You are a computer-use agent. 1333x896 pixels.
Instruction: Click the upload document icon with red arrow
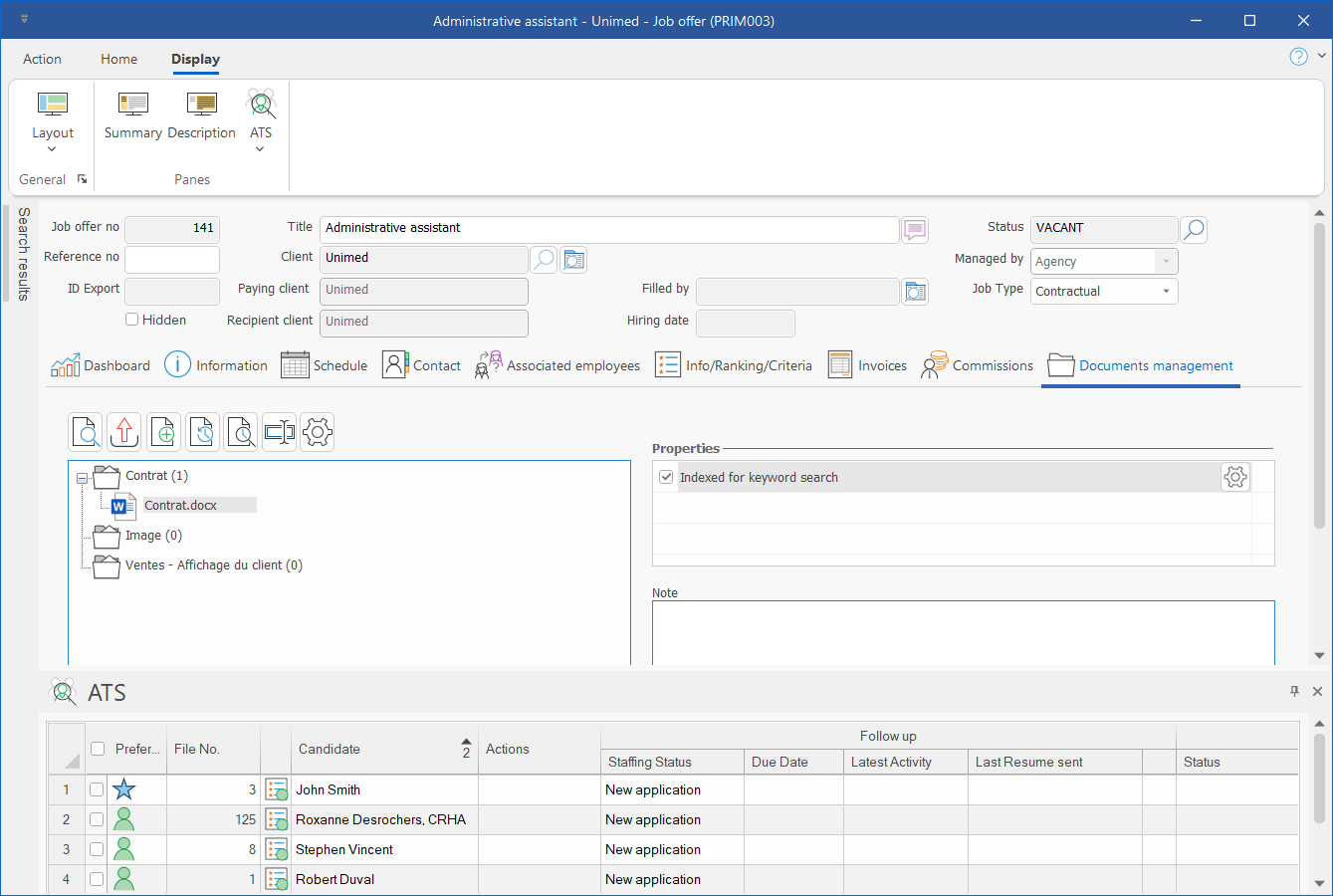coord(124,432)
